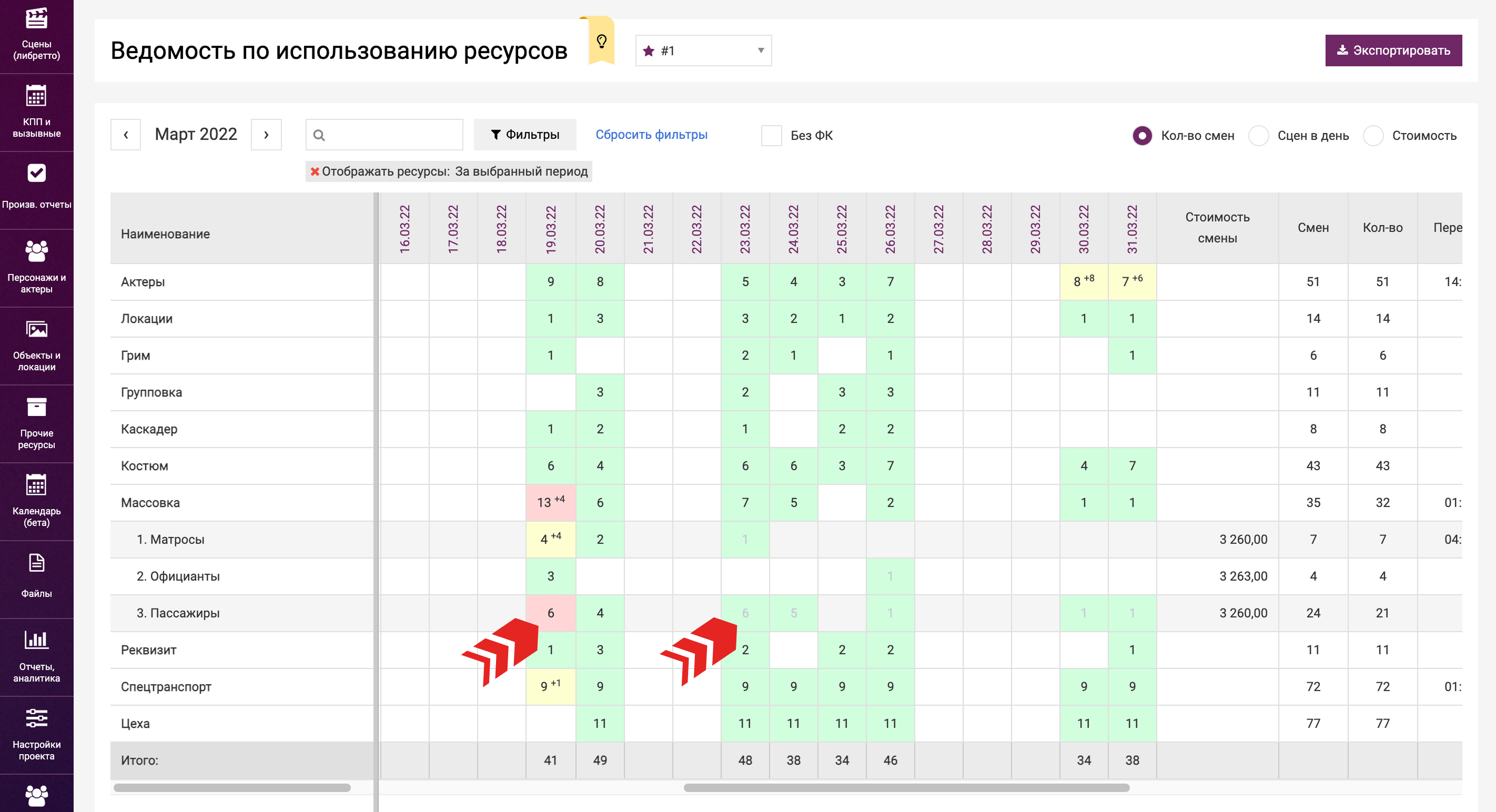
Task: Open КПП и вызывные calendar icon
Action: [x=36, y=96]
